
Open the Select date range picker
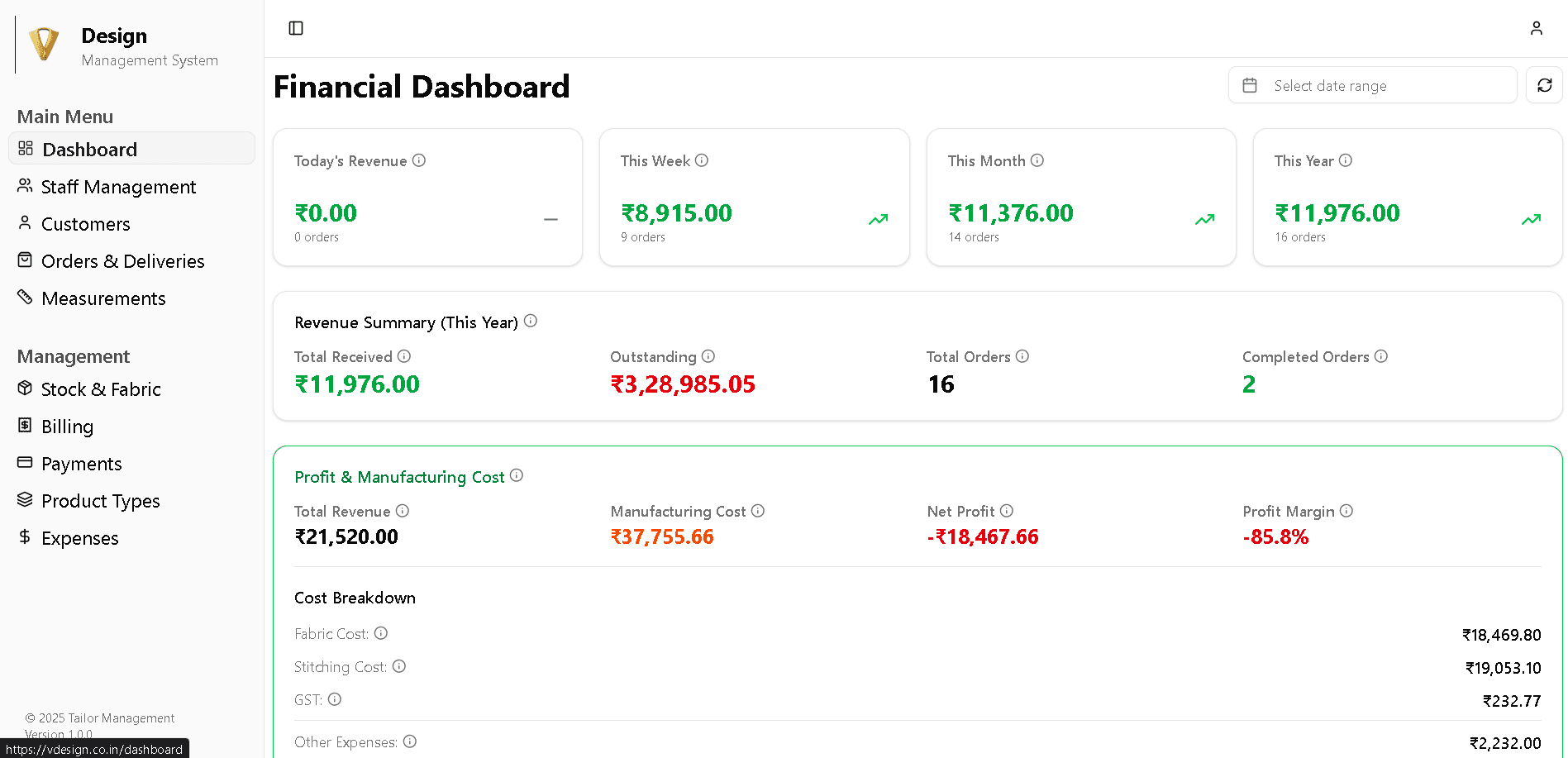(x=1372, y=85)
